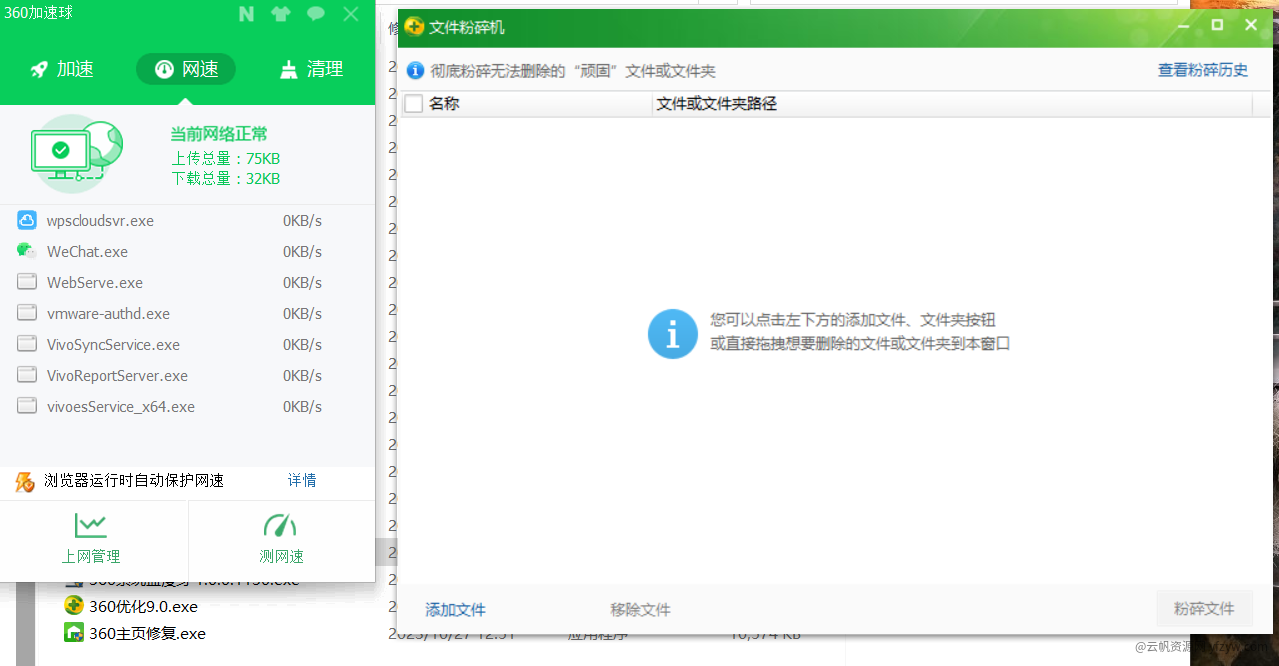Open 上网管理 chart icon
Screen dimensions: 1279x666
(x=91, y=526)
